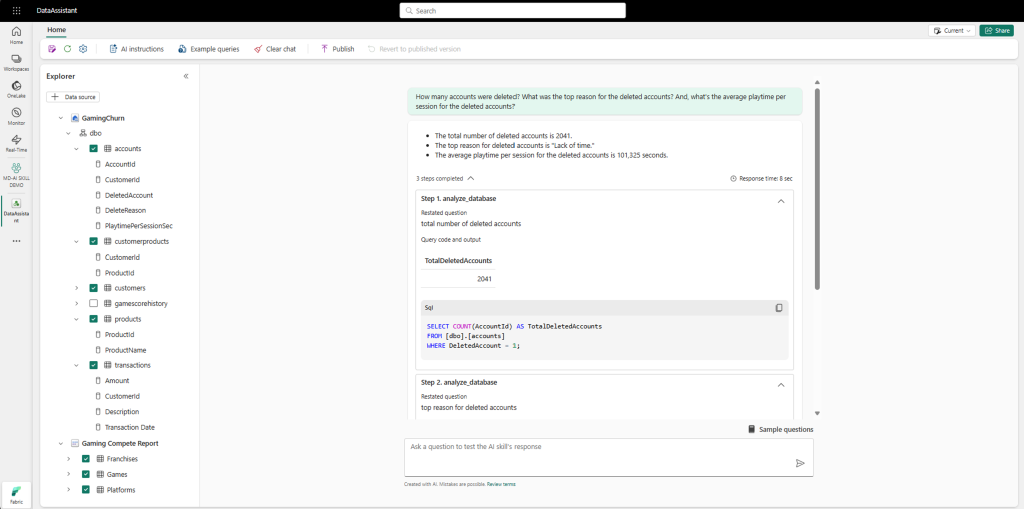Select the Transaction Date column
The height and width of the screenshot is (509, 1024).
coord(131,427)
